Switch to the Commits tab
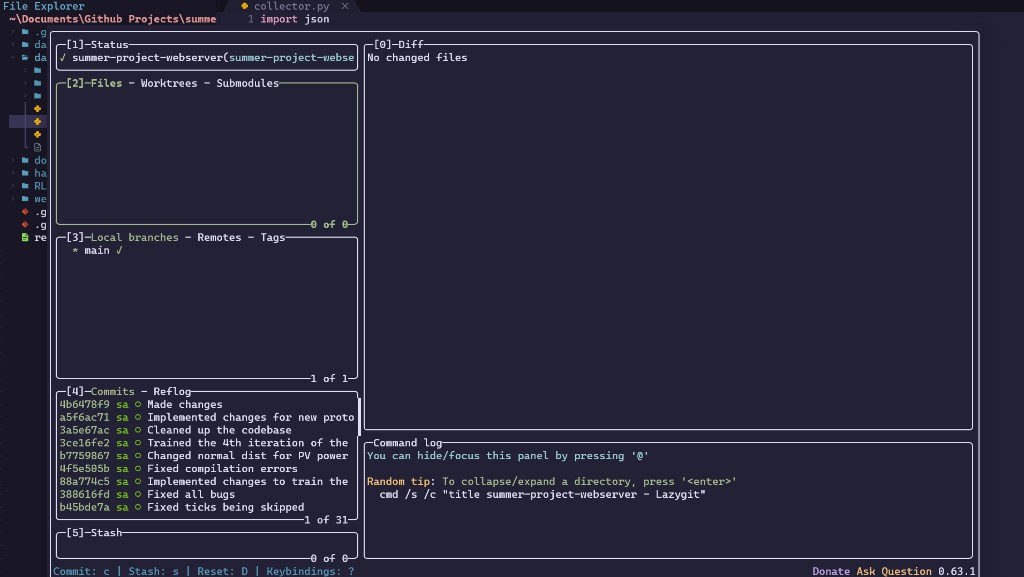 112,392
